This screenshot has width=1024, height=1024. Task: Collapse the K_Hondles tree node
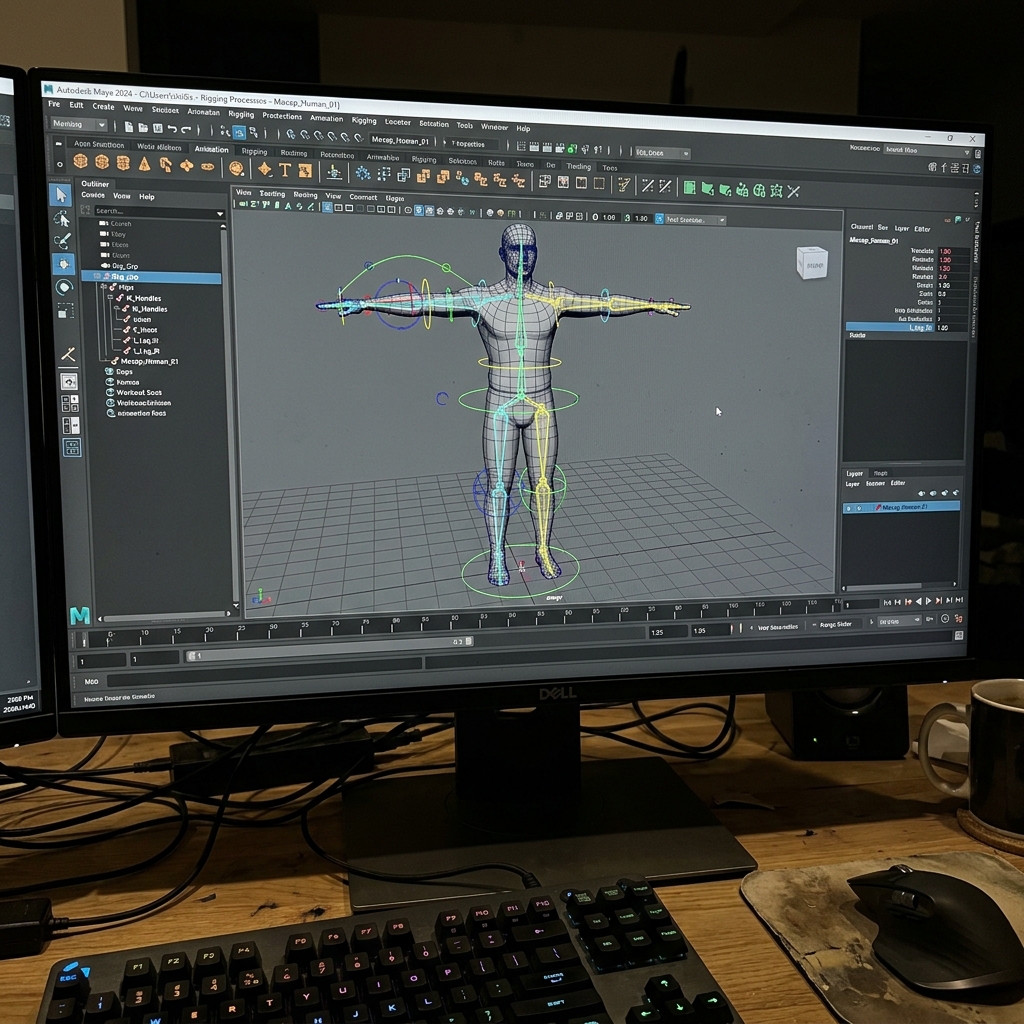click(x=110, y=298)
